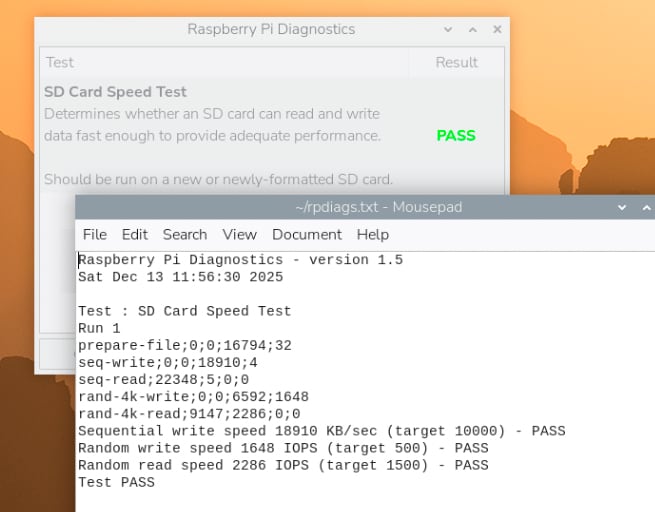Click the green PASS result
655x512 pixels.
pyautogui.click(x=456, y=135)
